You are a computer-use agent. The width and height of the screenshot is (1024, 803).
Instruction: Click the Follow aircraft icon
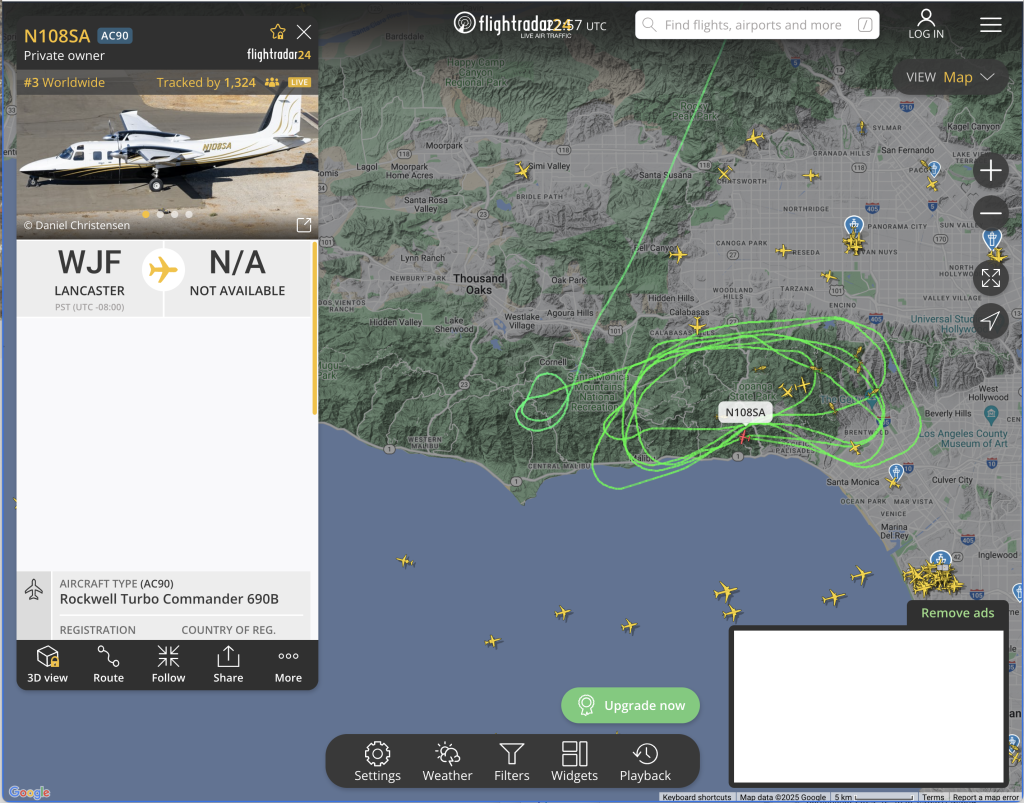click(168, 664)
